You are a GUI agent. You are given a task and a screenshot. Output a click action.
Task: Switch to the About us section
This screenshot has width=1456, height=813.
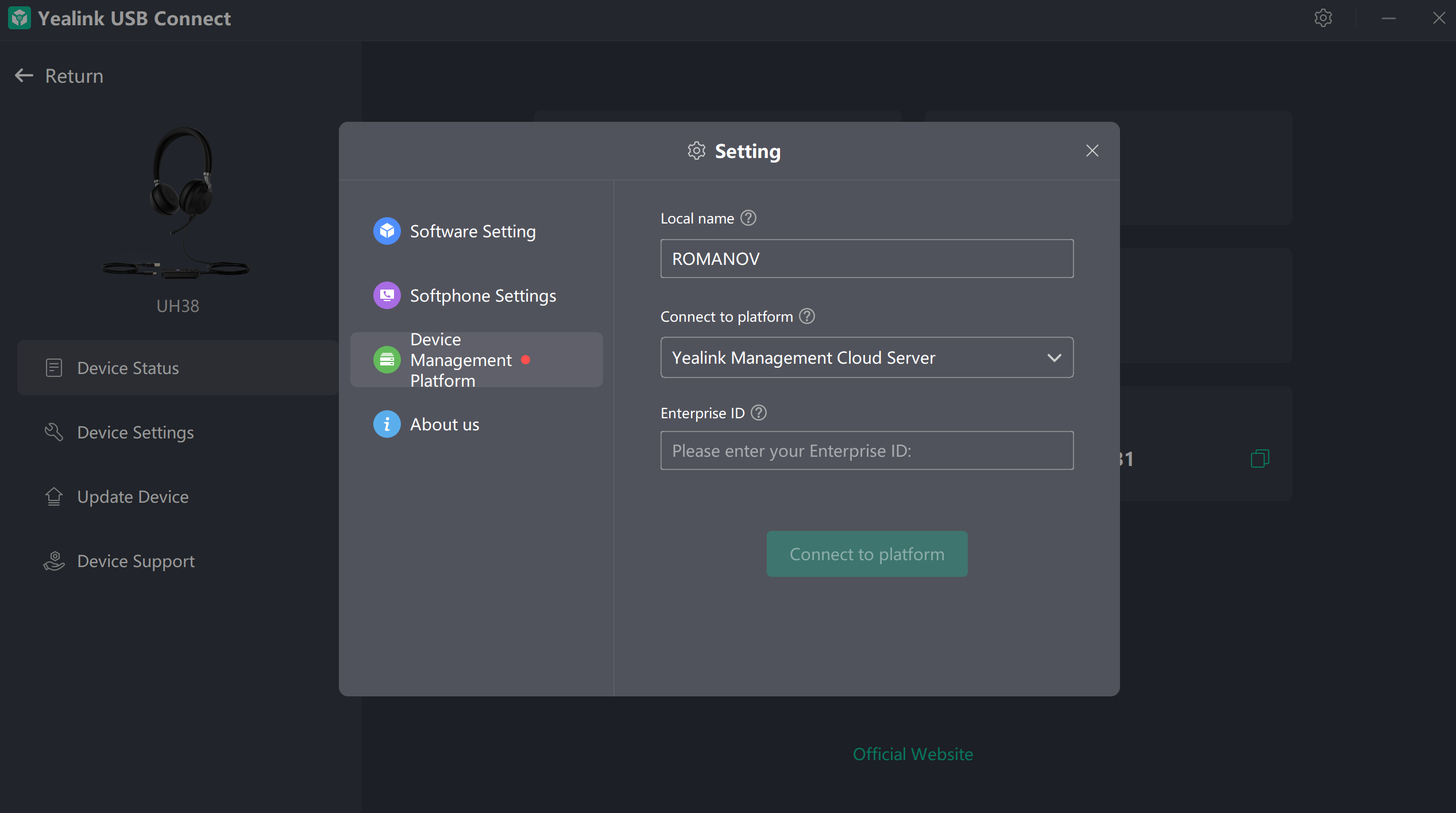[x=444, y=424]
